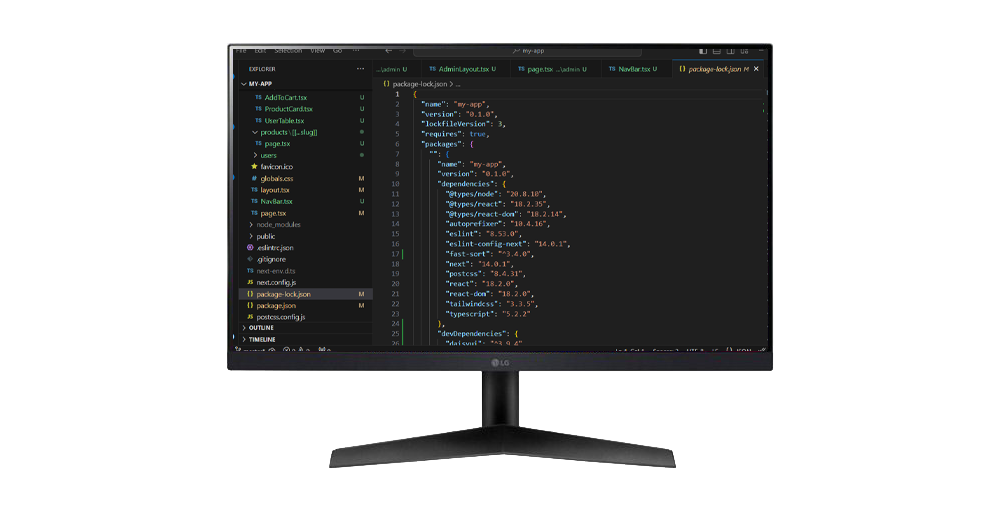Expand the TIMELINE section
Viewport: 1000px width, 513px height.
pos(305,339)
